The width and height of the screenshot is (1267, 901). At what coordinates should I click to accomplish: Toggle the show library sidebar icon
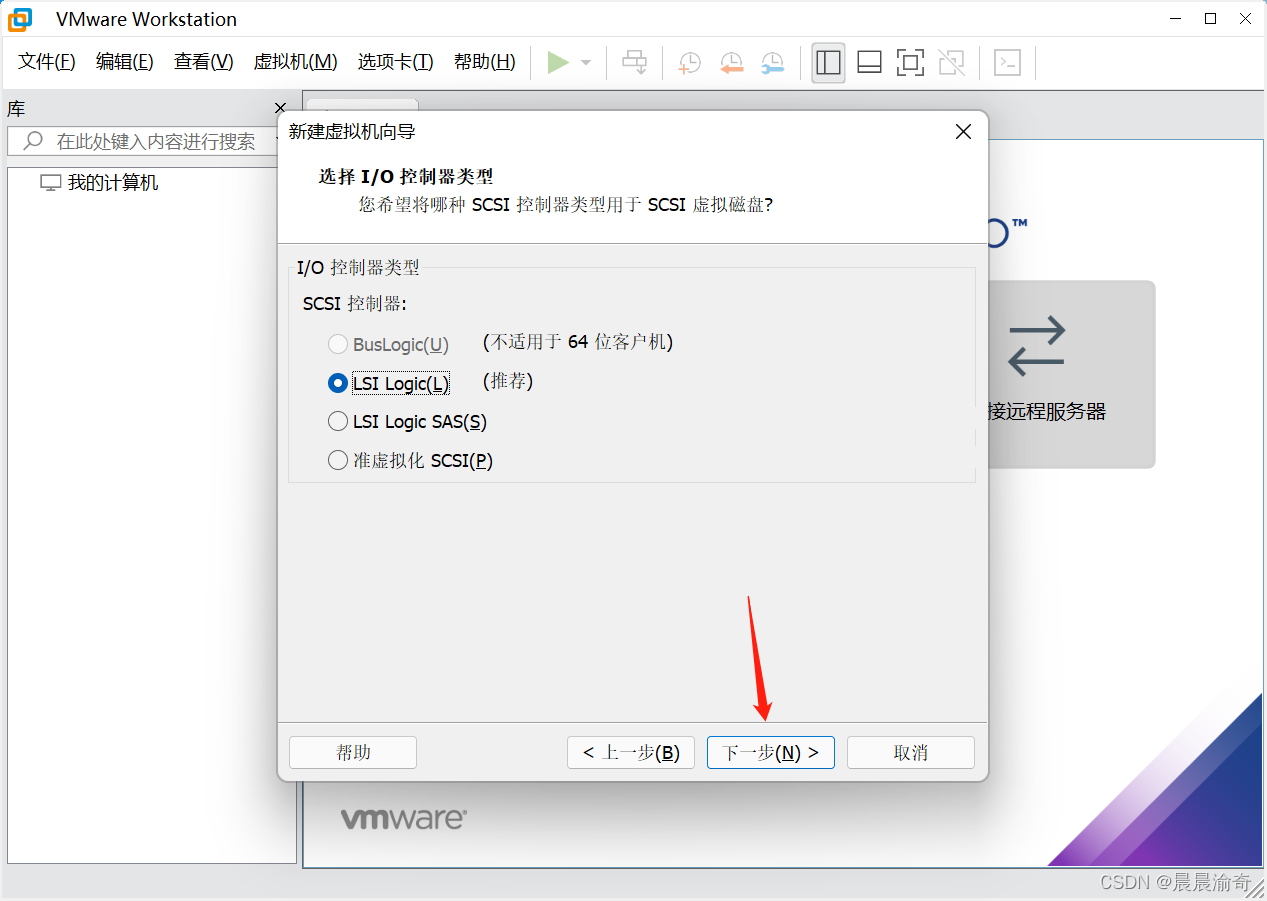828,62
